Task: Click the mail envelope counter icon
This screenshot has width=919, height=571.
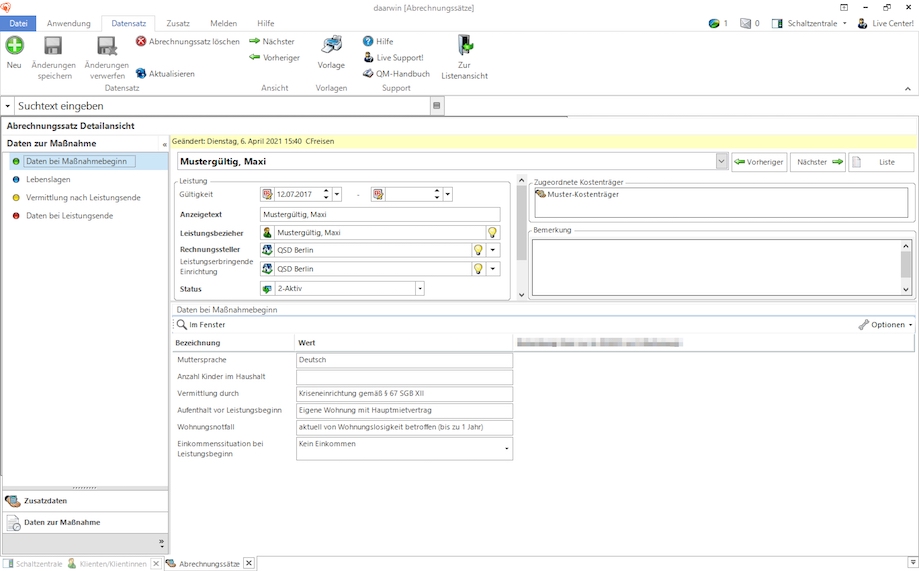Action: coord(750,23)
